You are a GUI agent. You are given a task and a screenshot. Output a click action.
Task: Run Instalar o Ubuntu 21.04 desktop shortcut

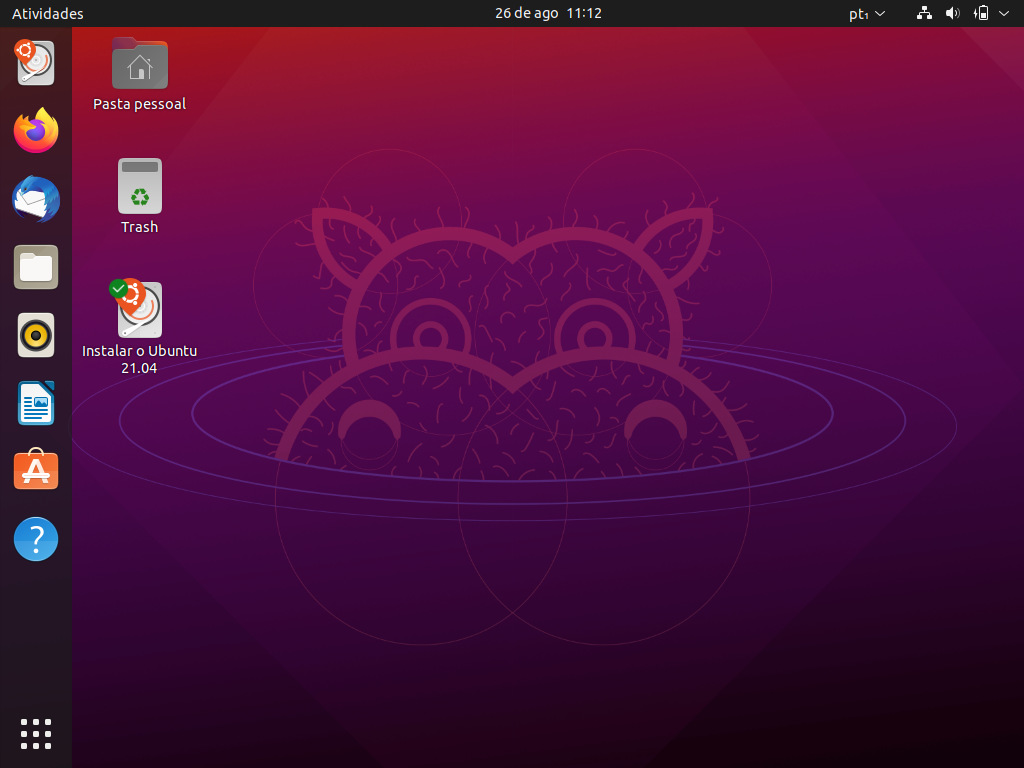click(139, 310)
